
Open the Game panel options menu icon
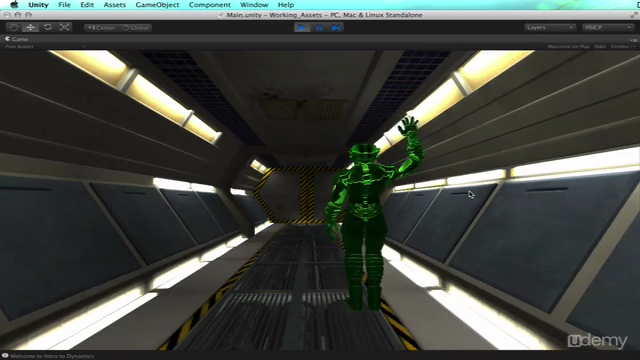tap(633, 40)
